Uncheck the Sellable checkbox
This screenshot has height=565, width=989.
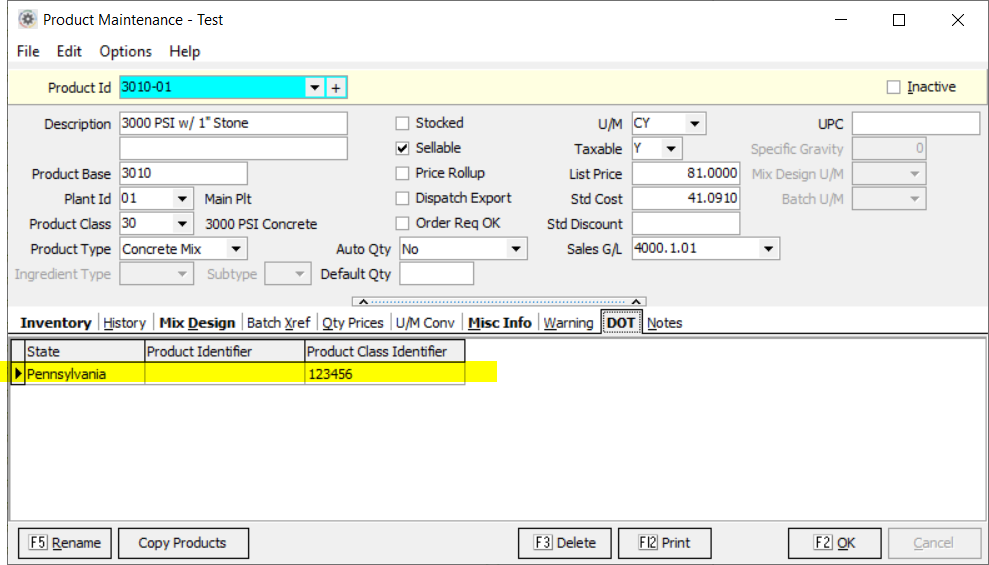pos(403,148)
